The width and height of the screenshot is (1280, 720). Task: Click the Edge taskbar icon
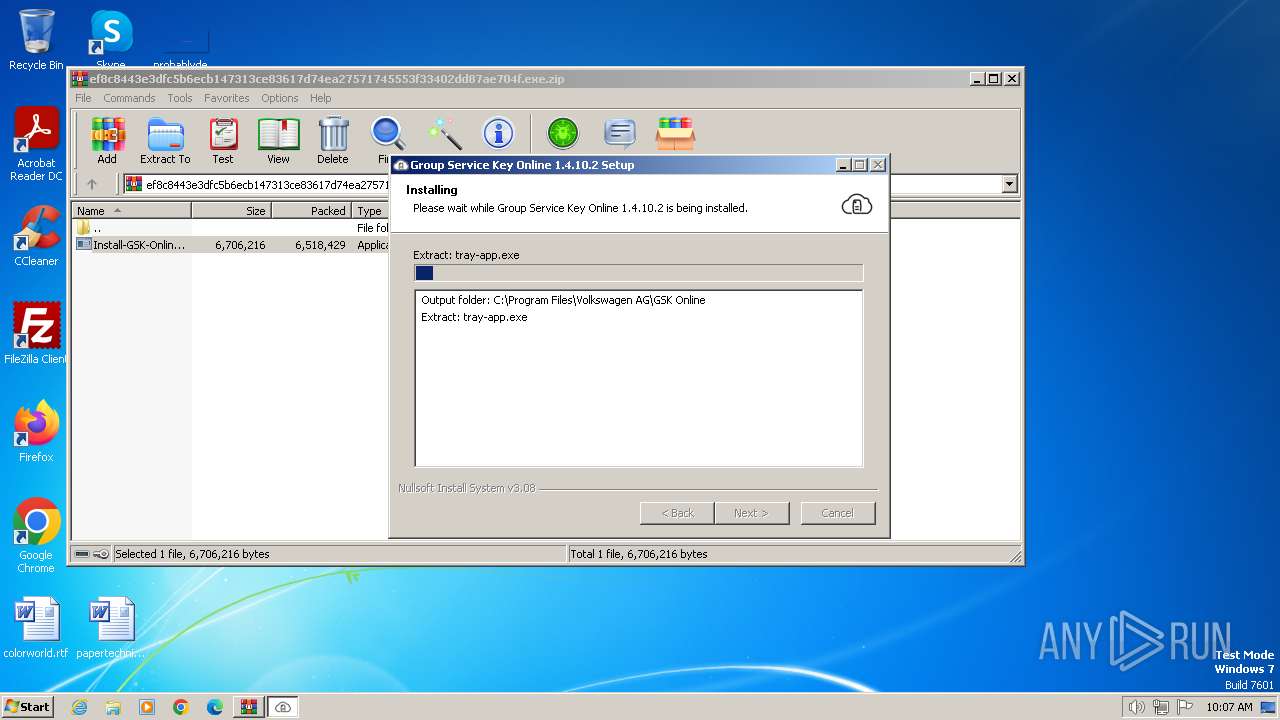point(215,707)
